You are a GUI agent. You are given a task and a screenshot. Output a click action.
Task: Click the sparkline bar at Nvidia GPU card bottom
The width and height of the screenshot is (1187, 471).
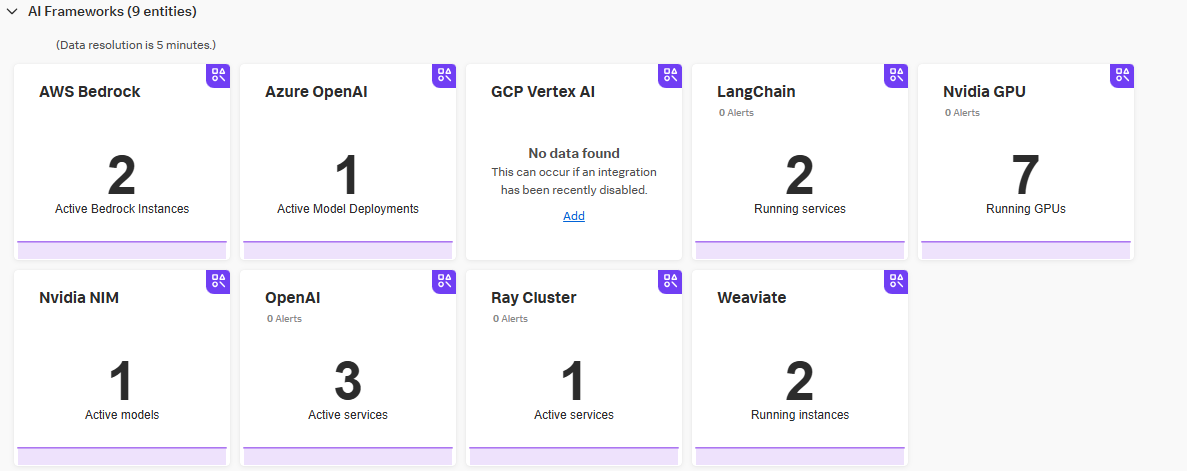[x=1026, y=250]
